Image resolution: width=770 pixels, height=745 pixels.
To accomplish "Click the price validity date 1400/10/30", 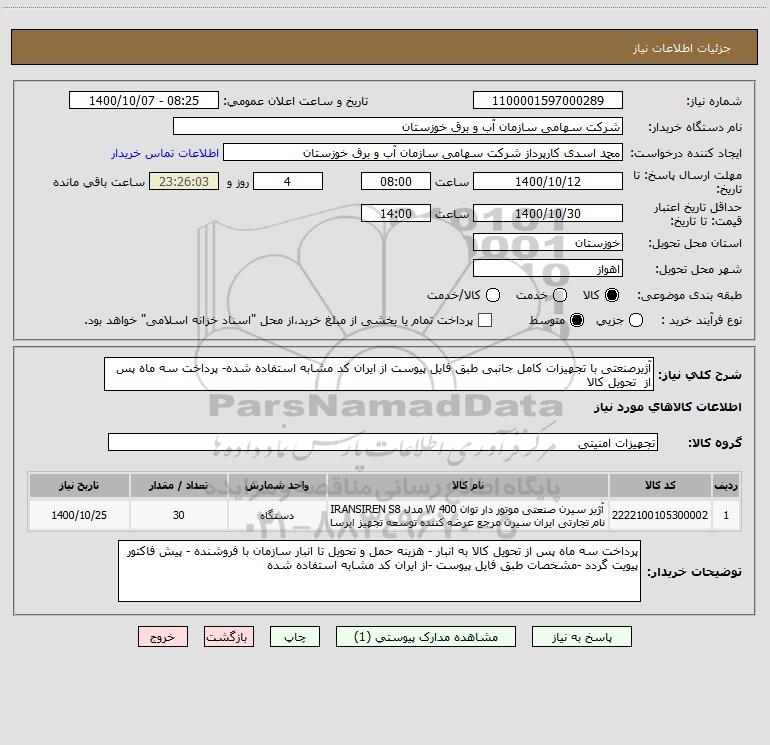I will tap(548, 213).
